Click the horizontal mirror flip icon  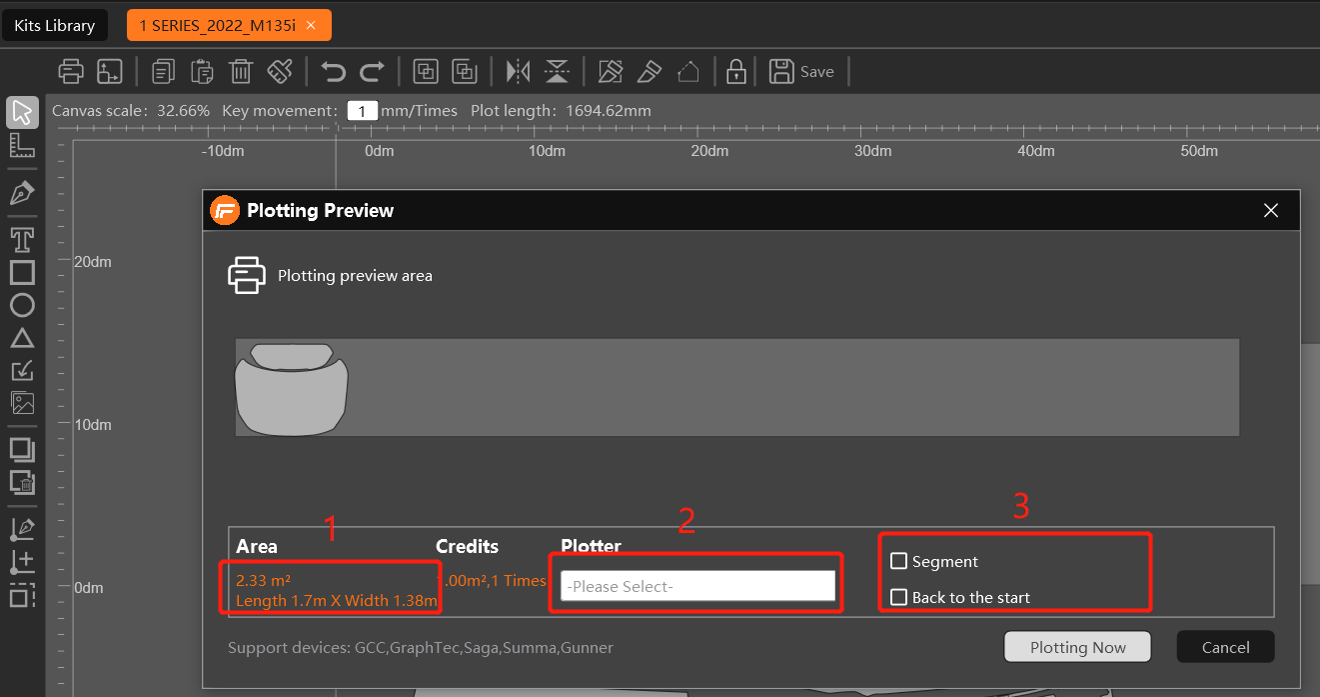[518, 71]
